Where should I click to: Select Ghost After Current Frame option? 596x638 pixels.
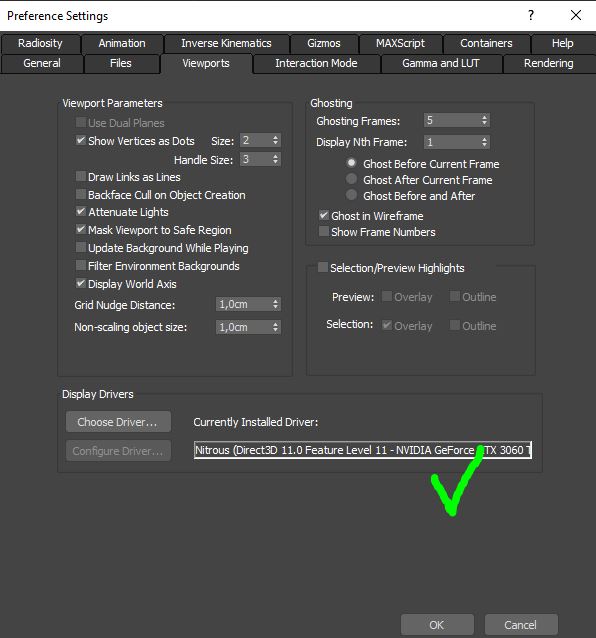coord(351,179)
